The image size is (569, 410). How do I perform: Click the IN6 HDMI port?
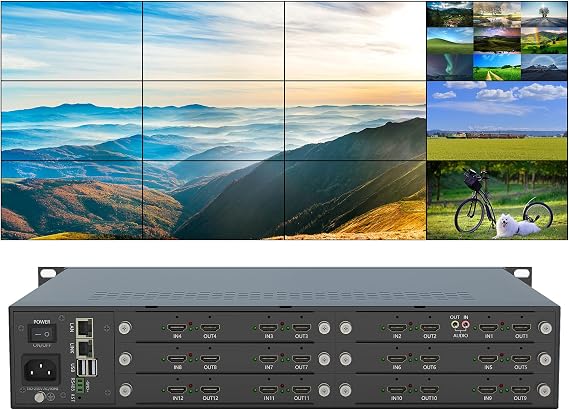pyautogui.click(x=397, y=359)
